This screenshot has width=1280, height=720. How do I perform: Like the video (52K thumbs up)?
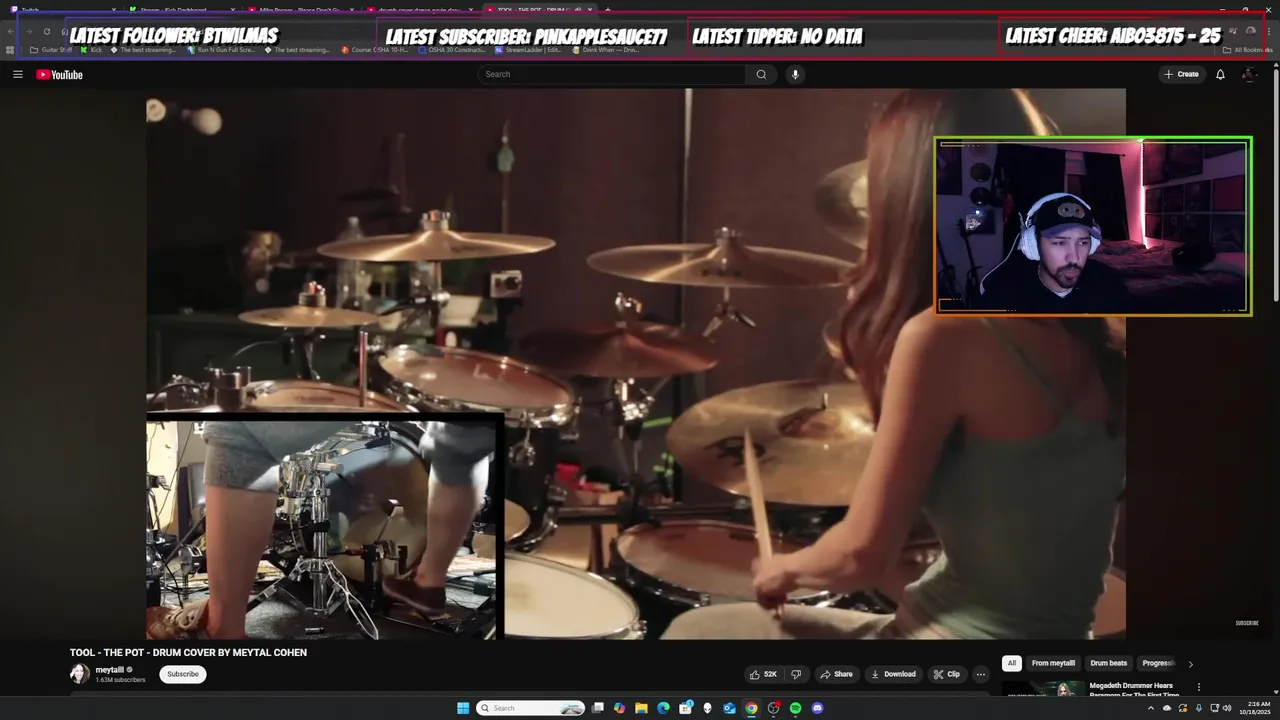tap(763, 674)
